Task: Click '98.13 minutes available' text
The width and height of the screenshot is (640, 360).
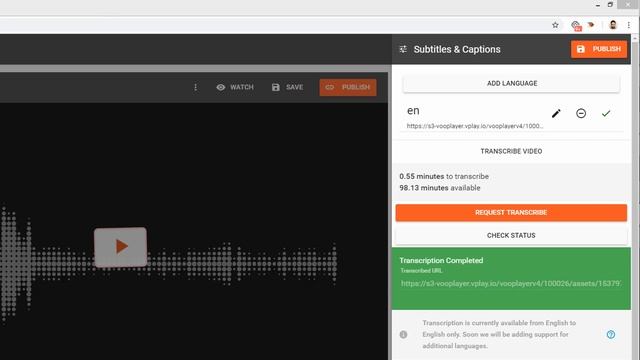Action: pos(440,188)
